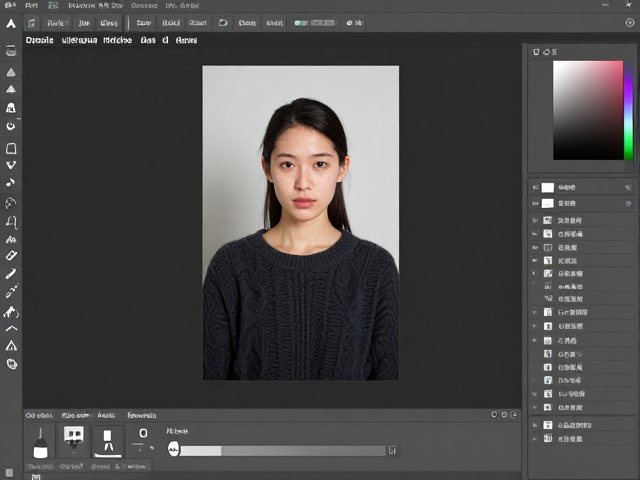Choose the pointed brush tip preset thumbnail

40,442
